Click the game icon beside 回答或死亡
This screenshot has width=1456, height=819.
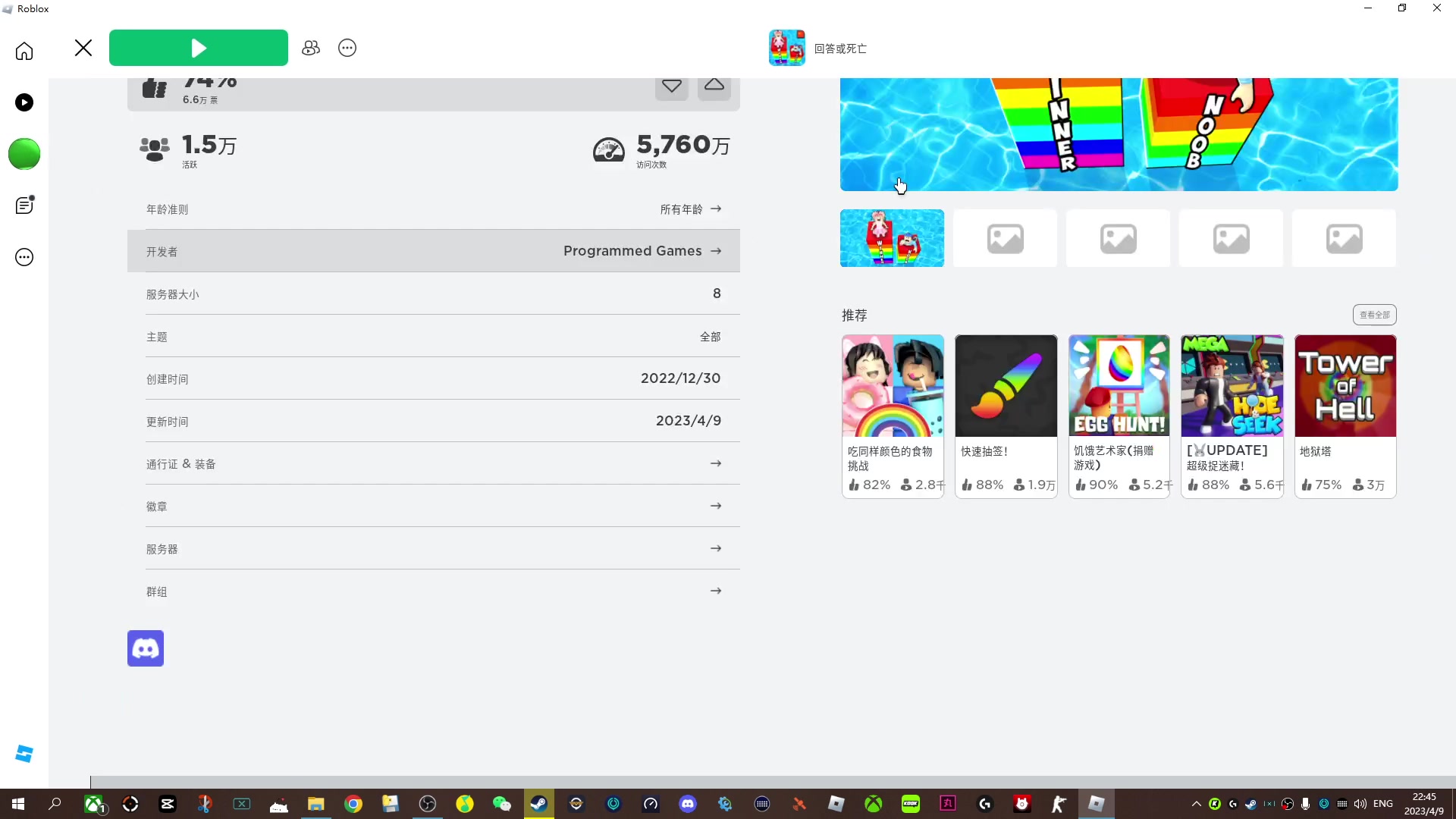point(787,48)
